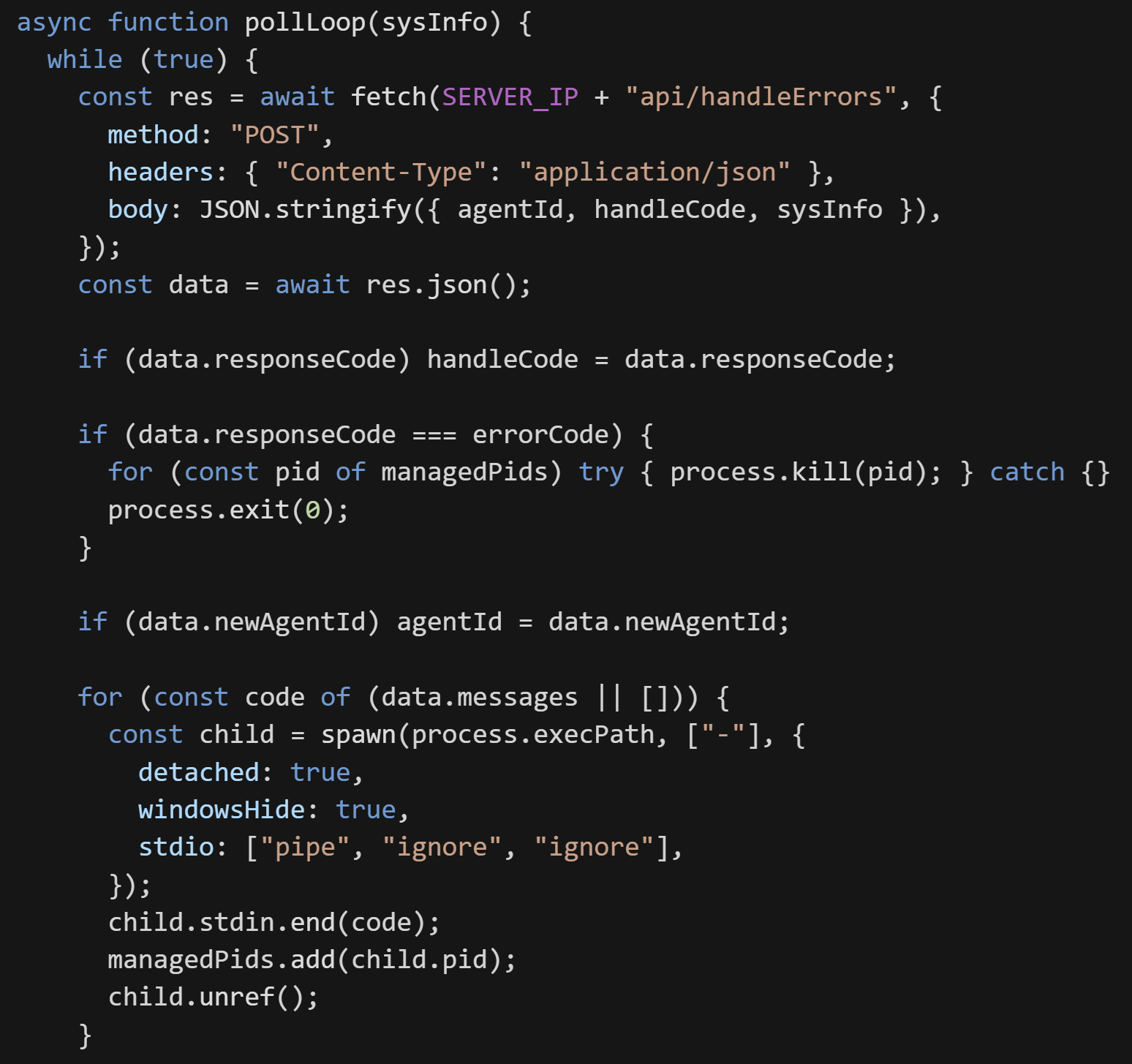Select the "pipe" stdio string
Screen dimensions: 1132x1064
(x=305, y=847)
